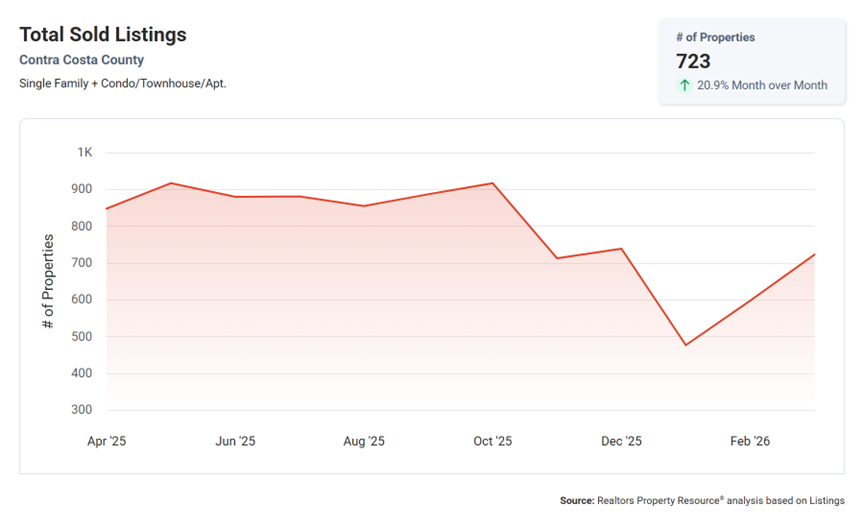Click the vertical '# of Properties' axis title
The image size is (864, 528).
48,282
